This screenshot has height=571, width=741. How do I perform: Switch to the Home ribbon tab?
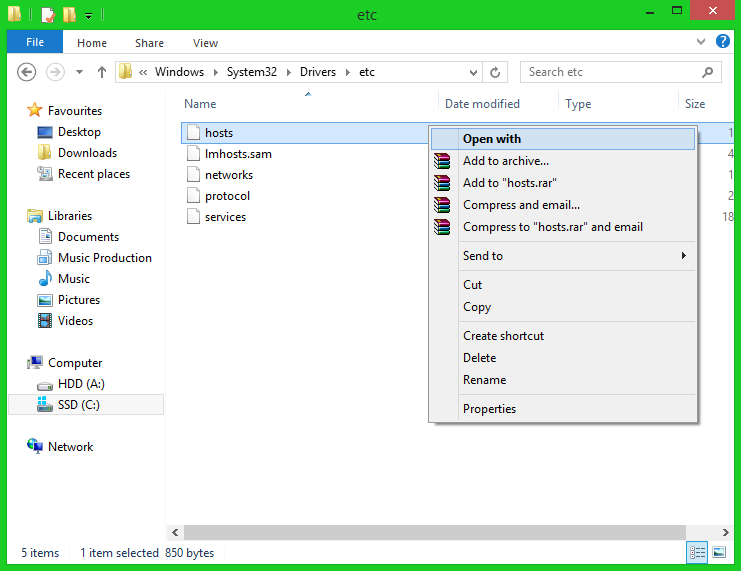[x=92, y=43]
